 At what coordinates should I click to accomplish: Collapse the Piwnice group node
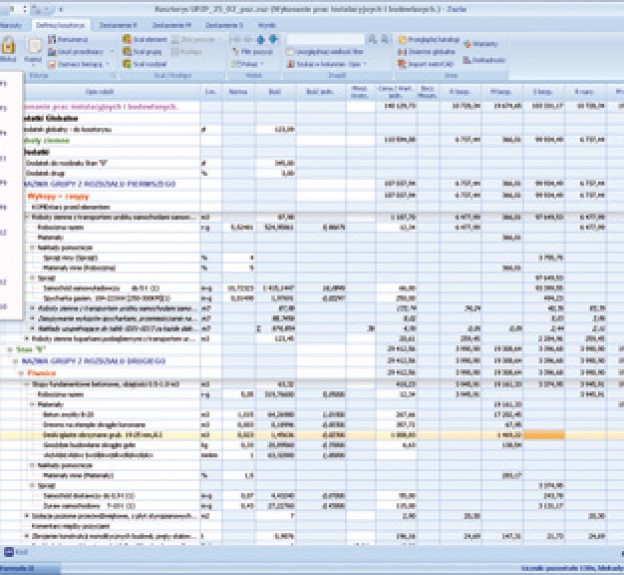pos(21,373)
